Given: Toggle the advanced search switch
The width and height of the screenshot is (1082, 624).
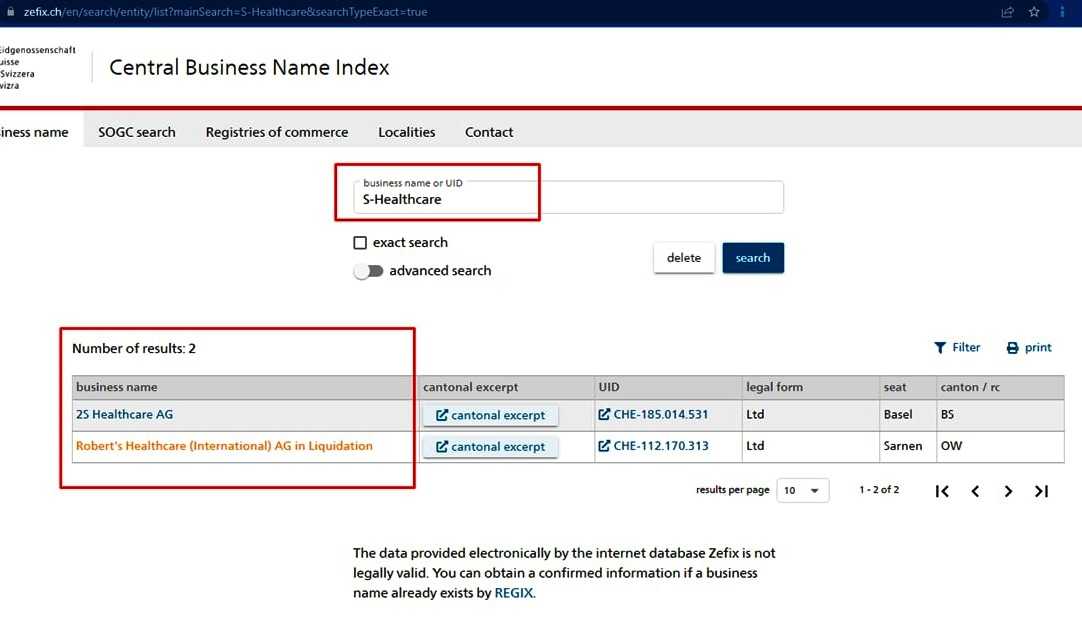Looking at the screenshot, I should point(369,271).
